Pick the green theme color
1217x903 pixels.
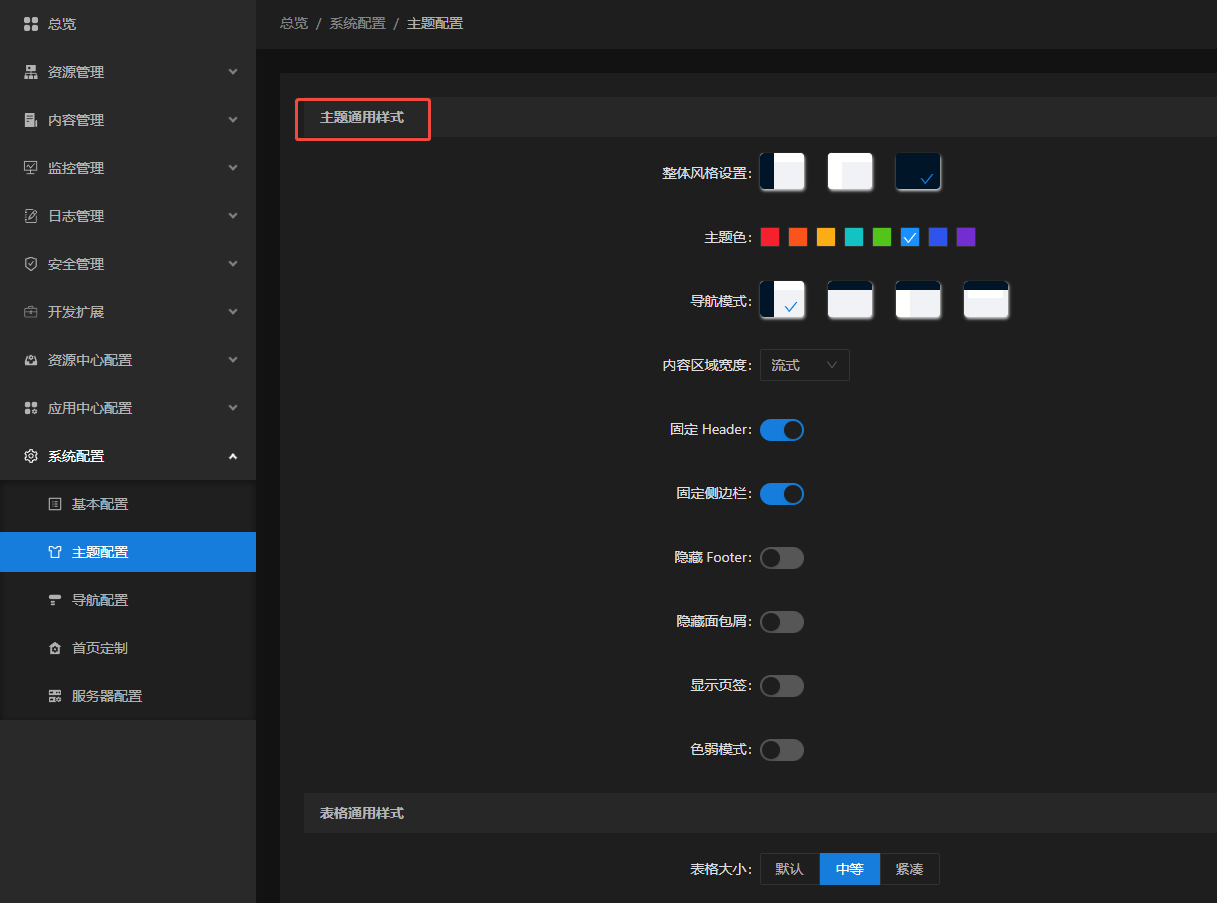(882, 237)
